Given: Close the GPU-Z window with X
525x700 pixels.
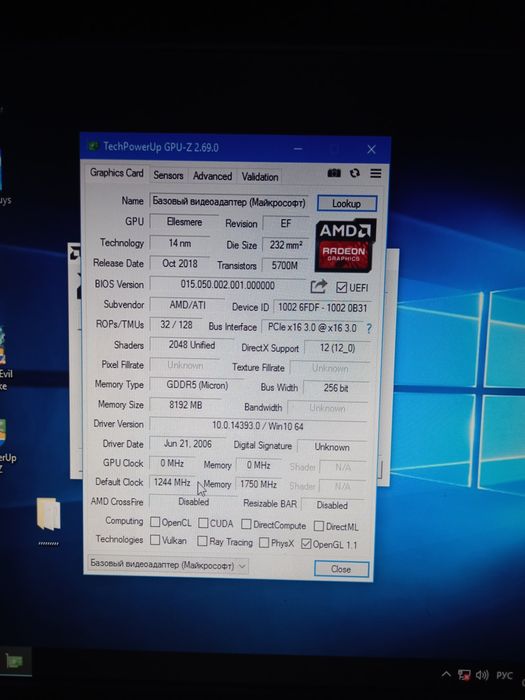Looking at the screenshot, I should (371, 150).
